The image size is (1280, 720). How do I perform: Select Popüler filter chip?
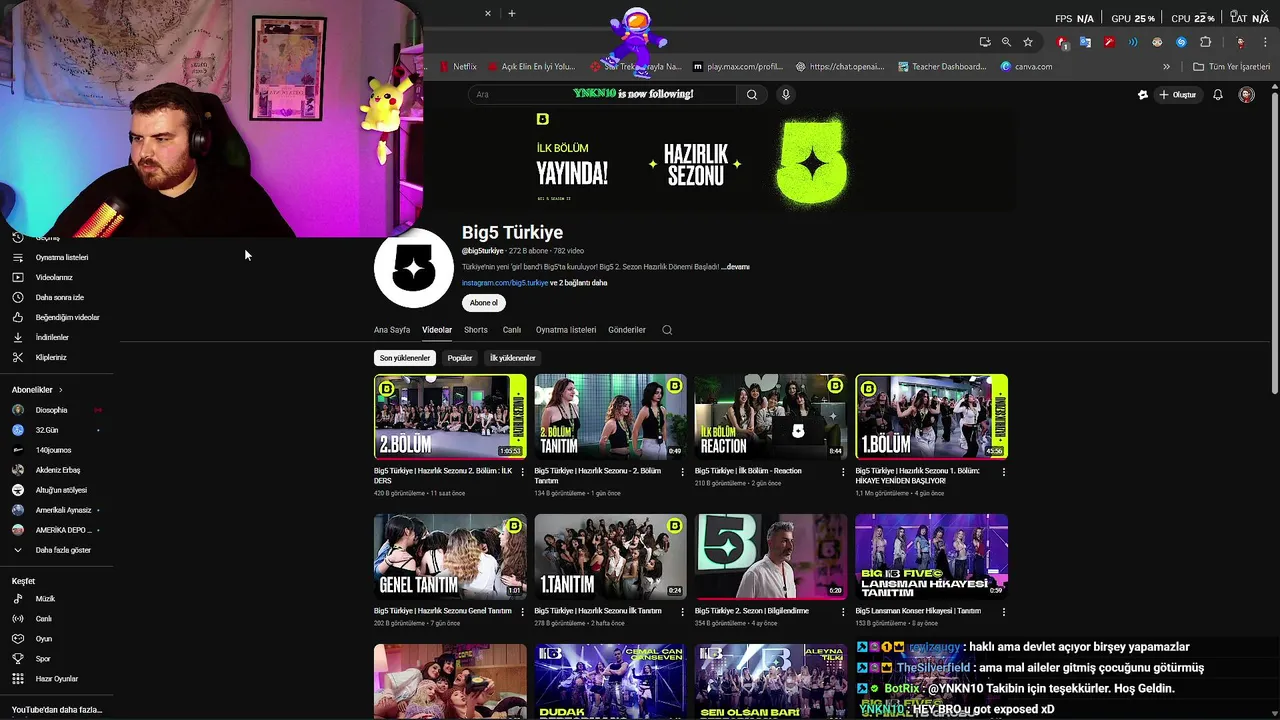click(460, 358)
